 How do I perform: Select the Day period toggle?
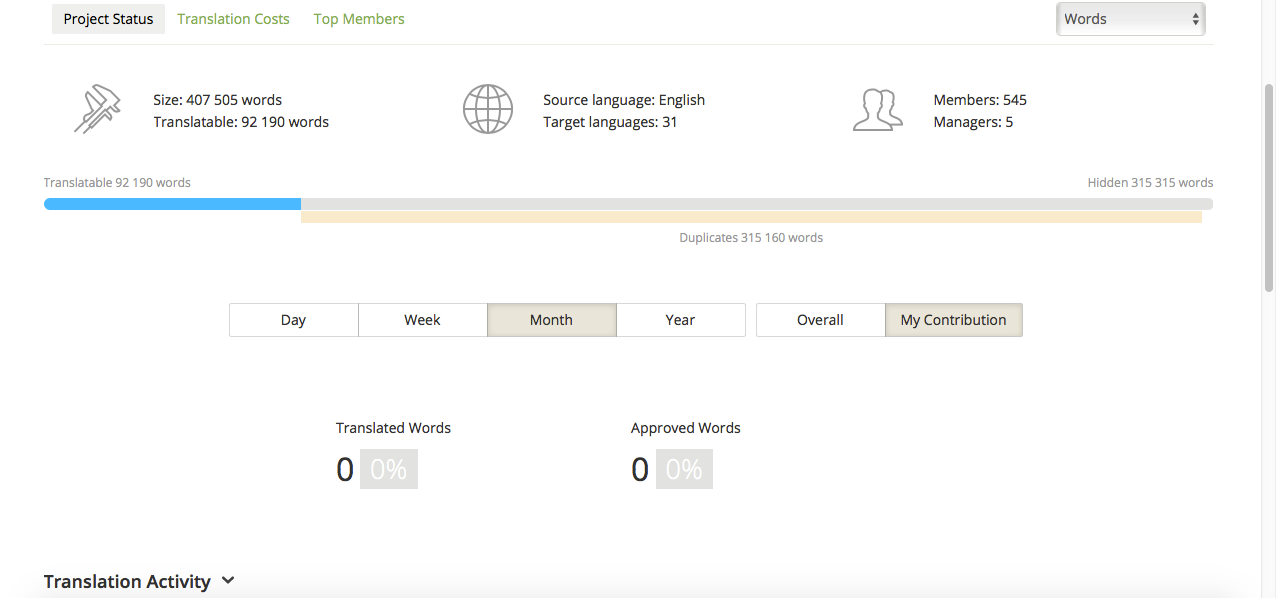tap(293, 320)
